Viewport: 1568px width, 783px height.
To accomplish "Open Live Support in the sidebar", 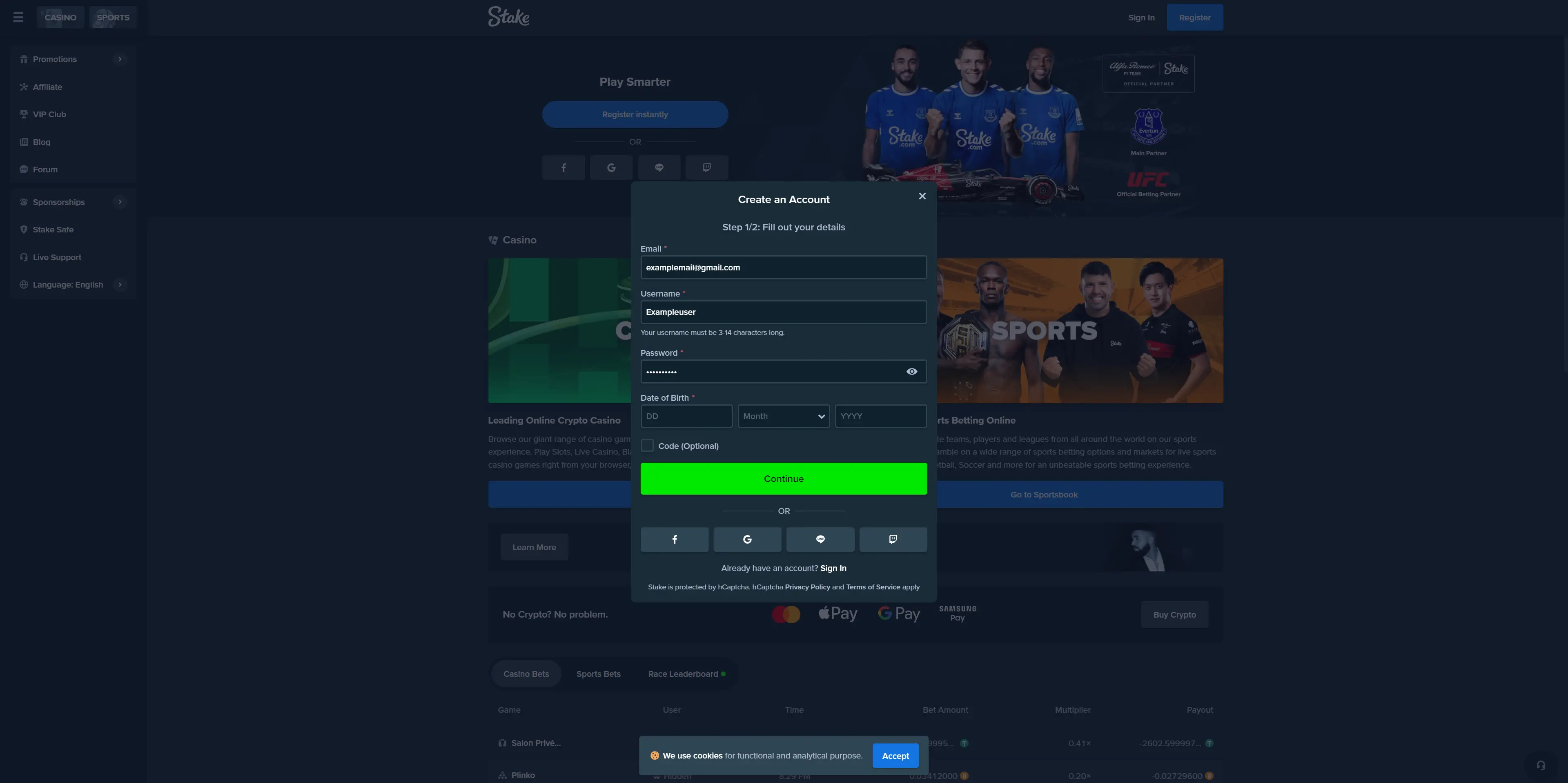I will coord(73,257).
